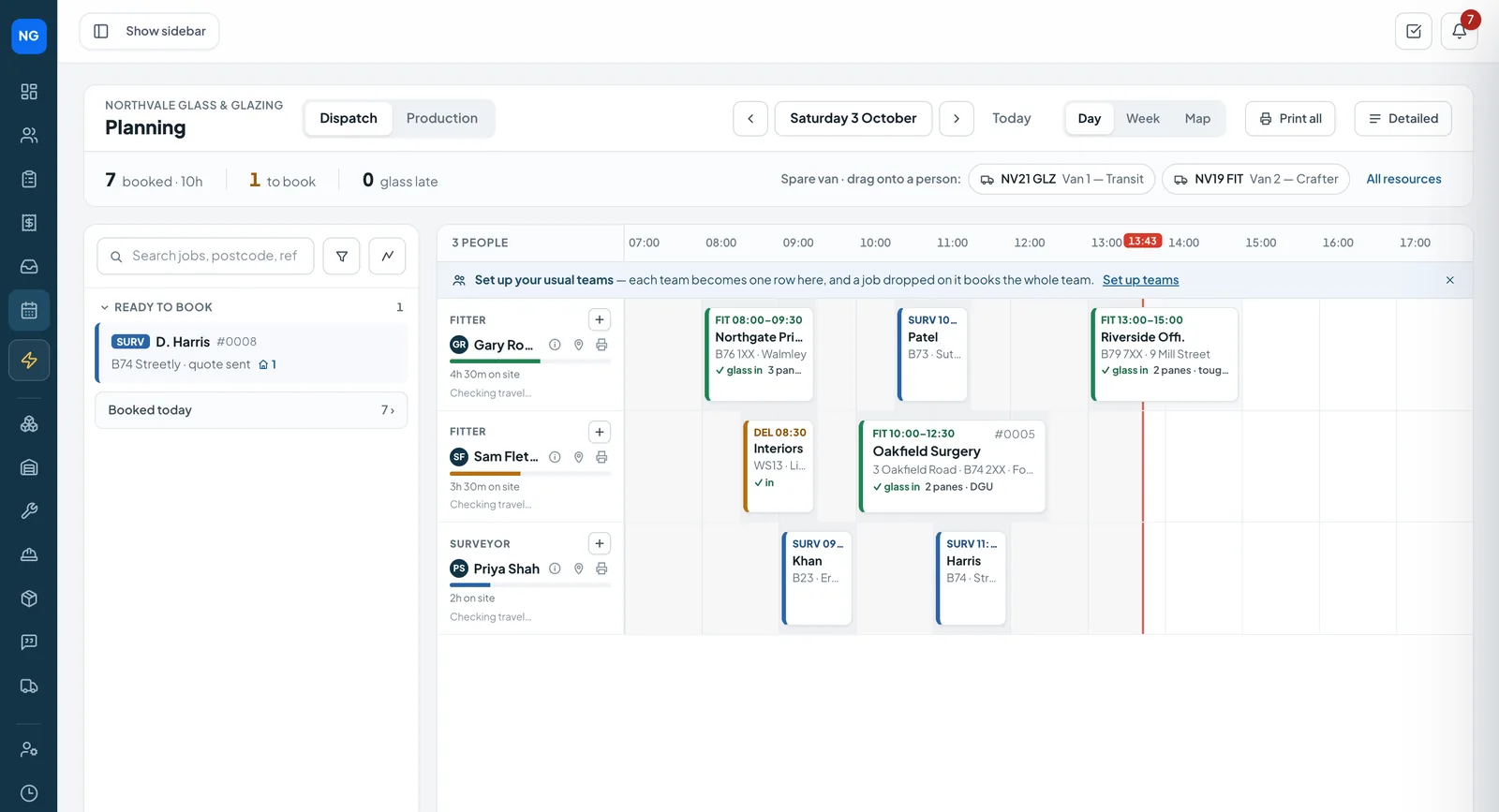
Task: Dismiss the team setup banner
Action: click(x=1449, y=280)
